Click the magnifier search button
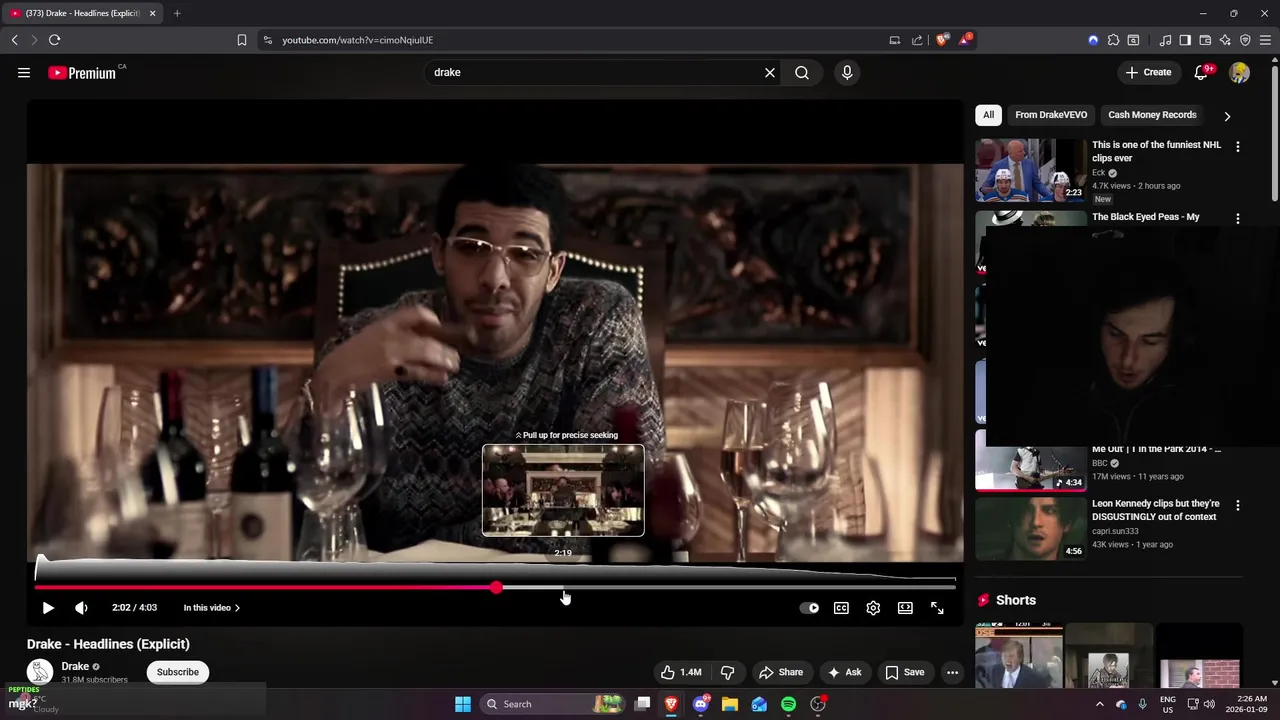This screenshot has width=1280, height=720. click(x=802, y=72)
